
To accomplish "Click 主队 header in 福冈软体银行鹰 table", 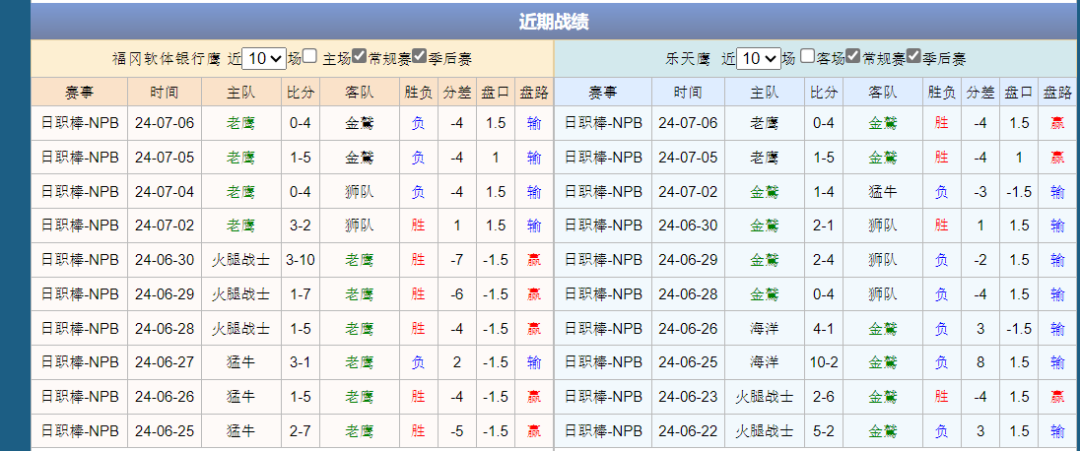I will 241,92.
